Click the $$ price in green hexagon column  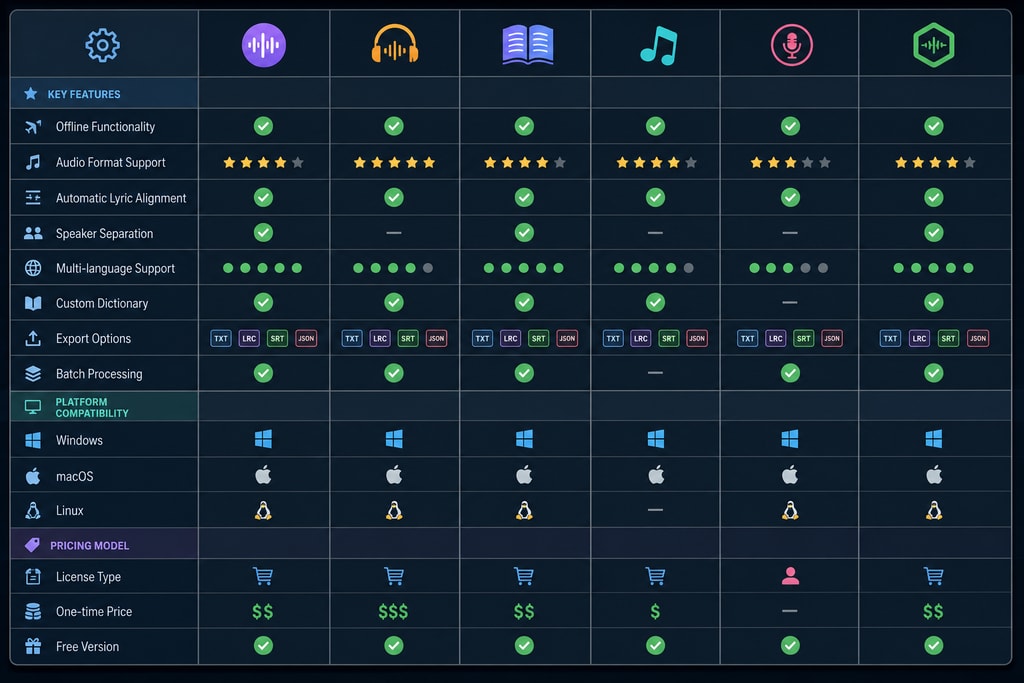[x=933, y=611]
